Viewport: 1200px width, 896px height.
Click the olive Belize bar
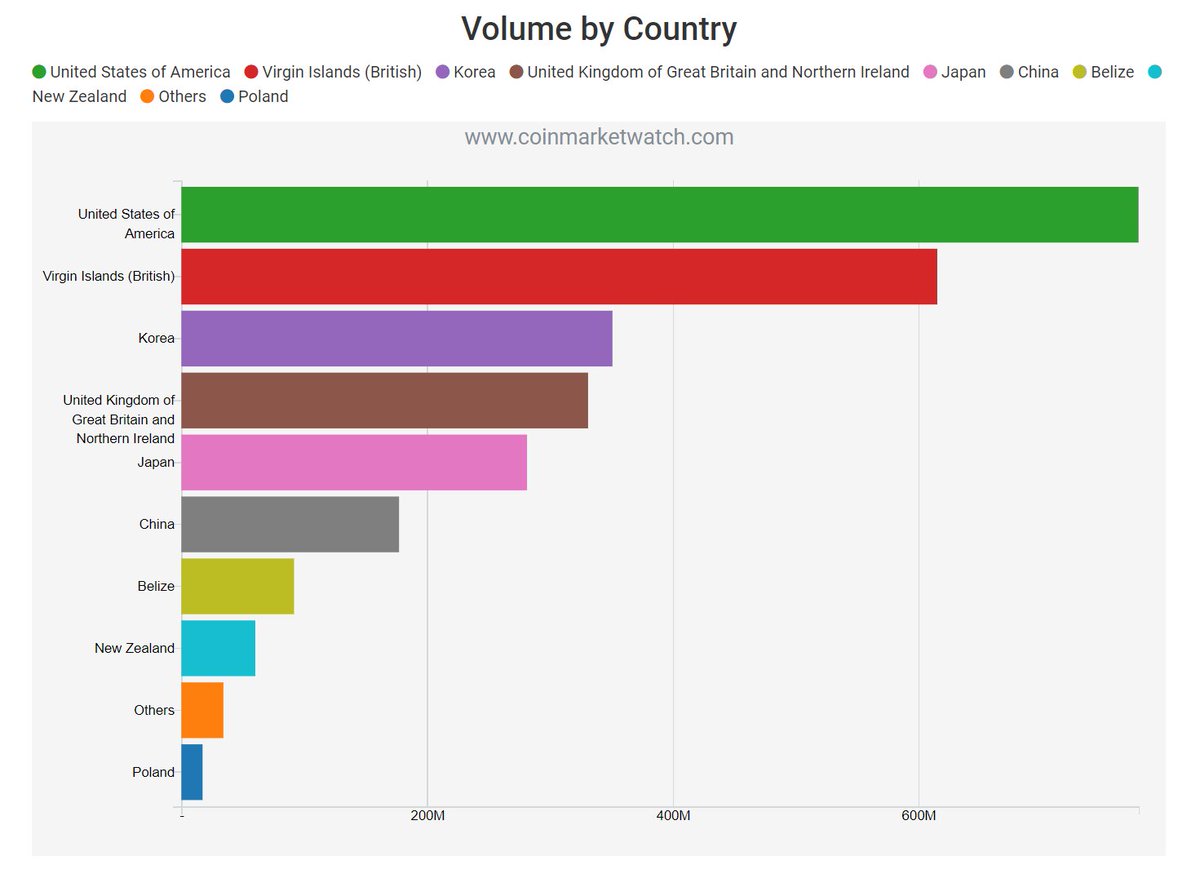(x=238, y=586)
